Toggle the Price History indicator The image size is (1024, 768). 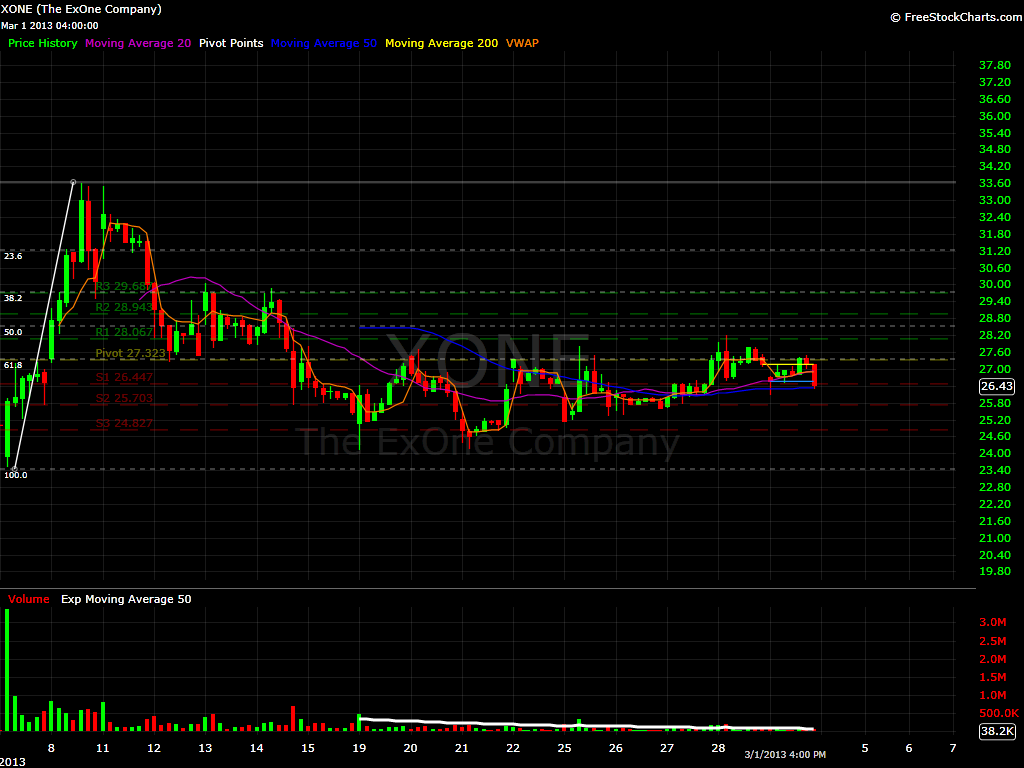(x=42, y=43)
